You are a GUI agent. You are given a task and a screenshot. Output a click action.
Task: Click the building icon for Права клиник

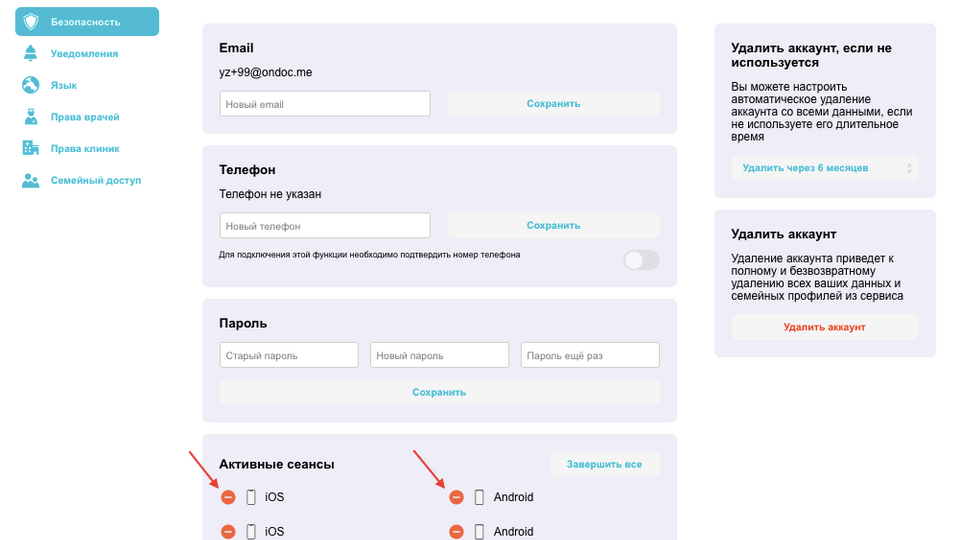point(31,149)
